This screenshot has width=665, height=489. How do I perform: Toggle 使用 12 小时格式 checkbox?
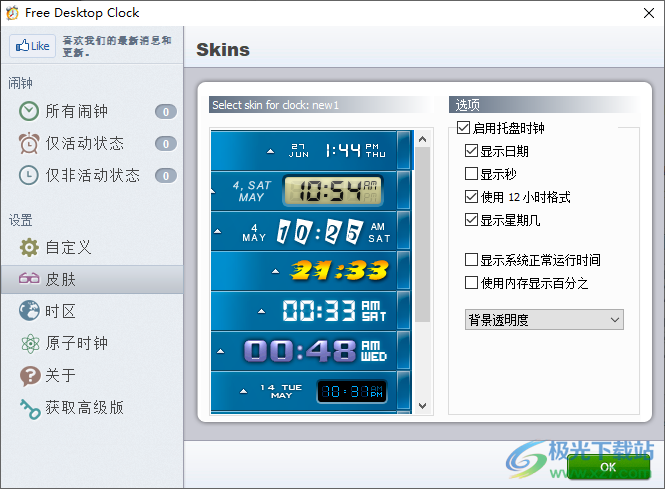coord(471,196)
